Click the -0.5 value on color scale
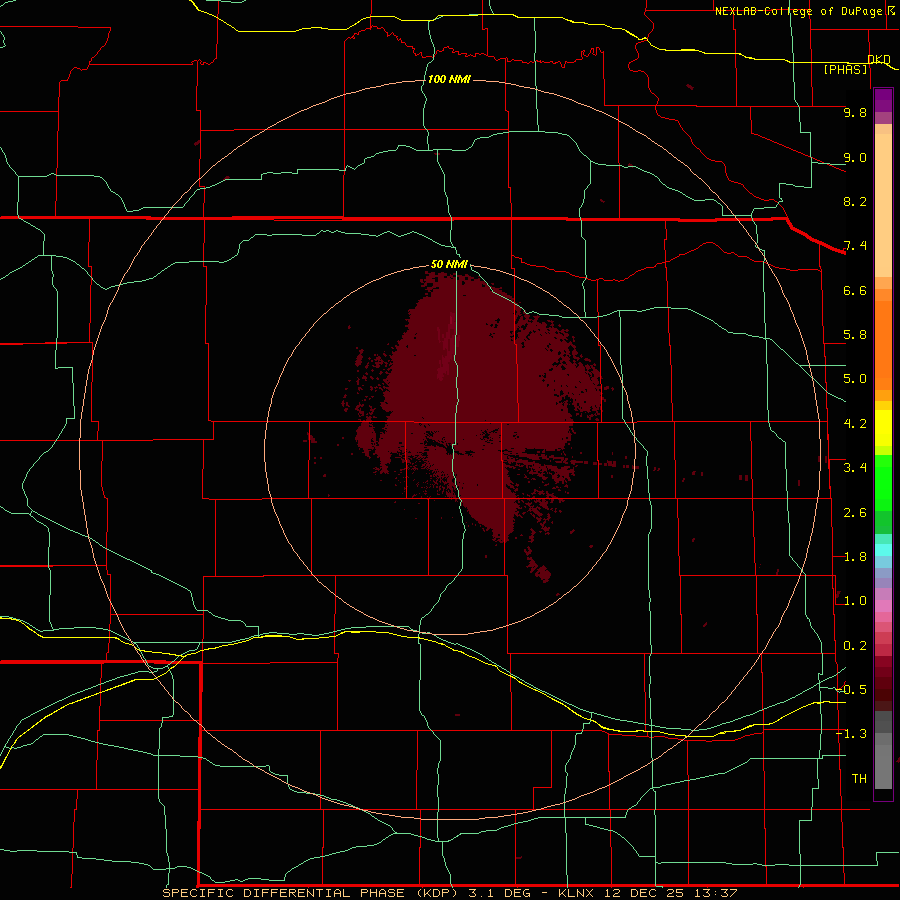The width and height of the screenshot is (900, 900). [x=852, y=689]
